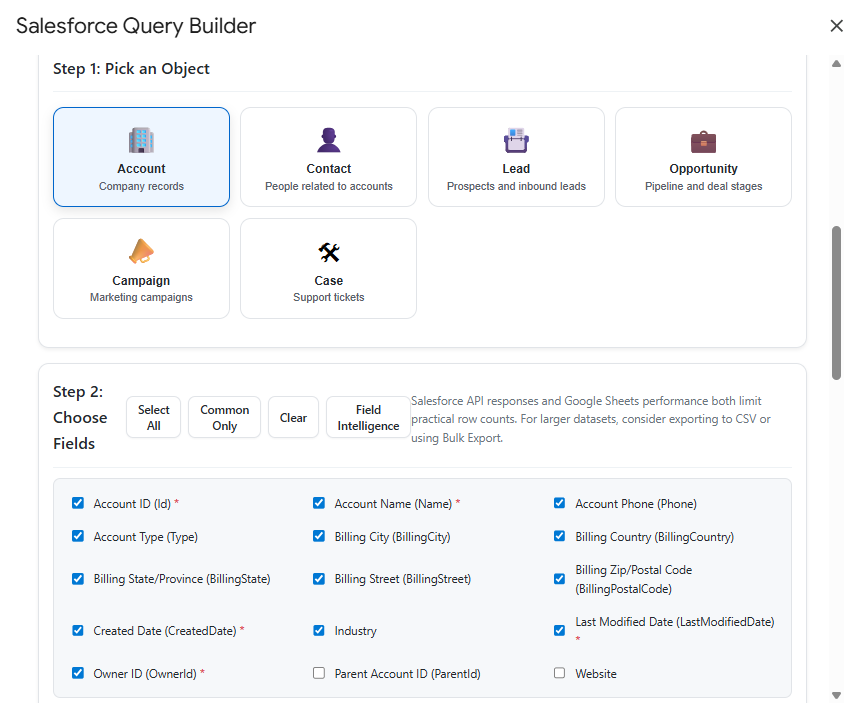Click the Select All button
The width and height of the screenshot is (859, 715).
[153, 417]
